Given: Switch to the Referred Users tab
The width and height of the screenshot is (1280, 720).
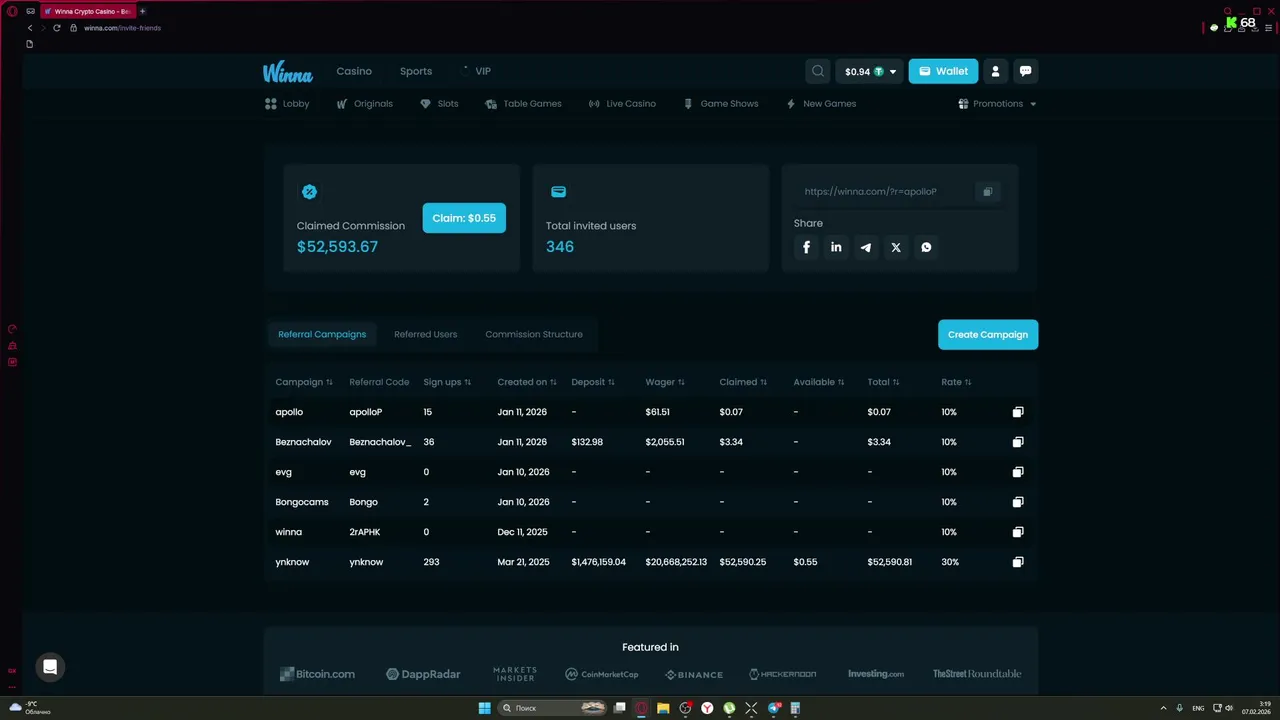Looking at the screenshot, I should coord(425,334).
